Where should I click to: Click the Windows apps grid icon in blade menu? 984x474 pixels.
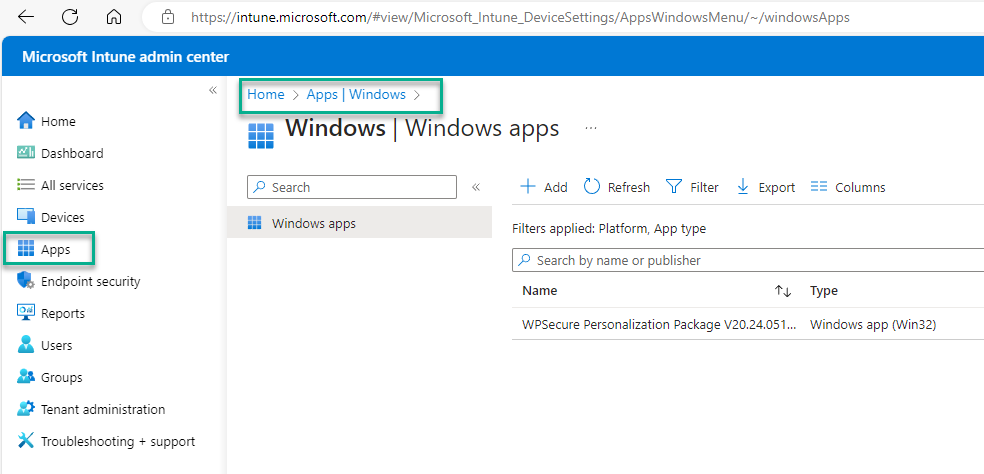click(x=255, y=223)
